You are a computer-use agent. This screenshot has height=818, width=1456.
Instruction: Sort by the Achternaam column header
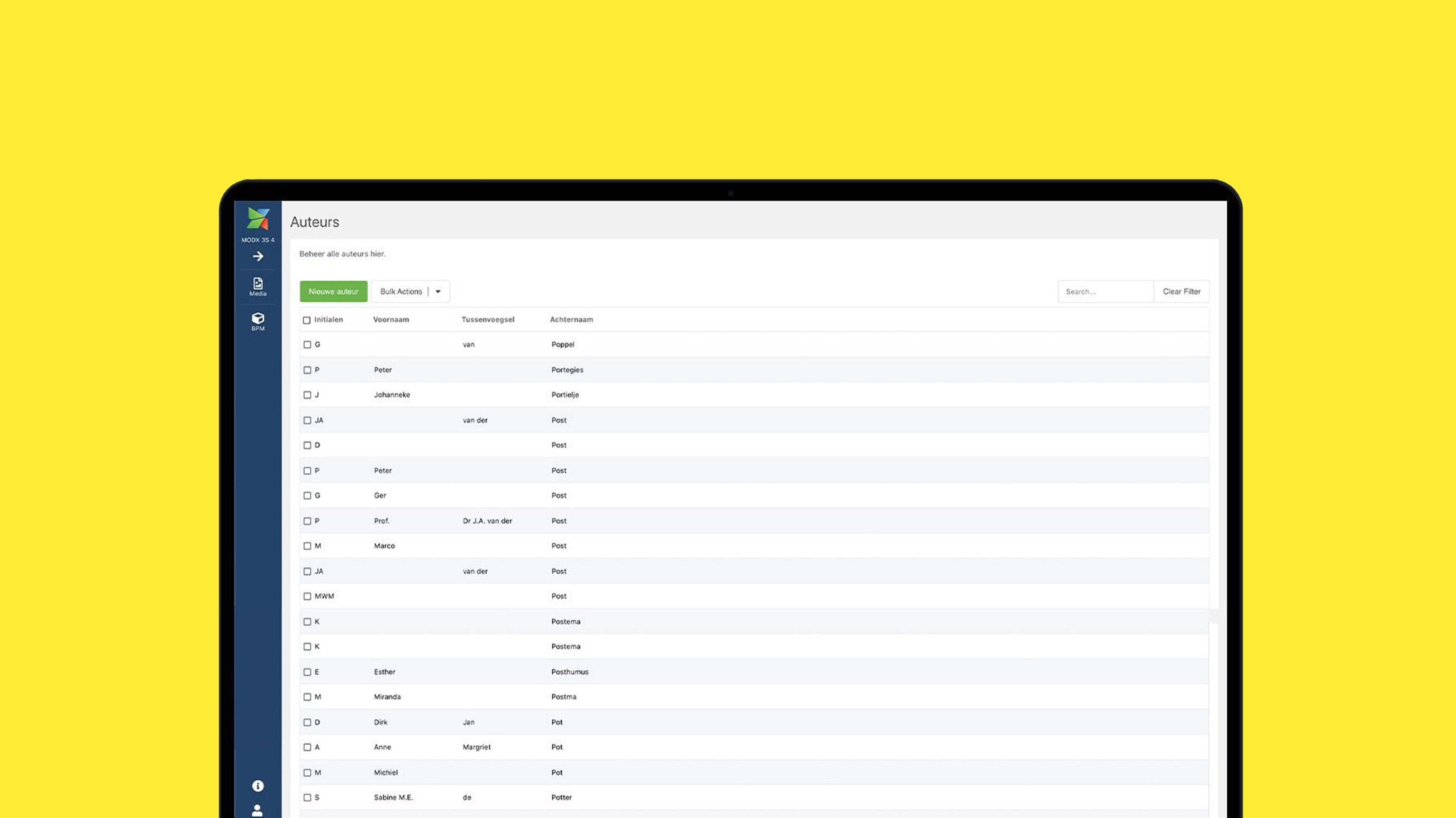pos(571,319)
